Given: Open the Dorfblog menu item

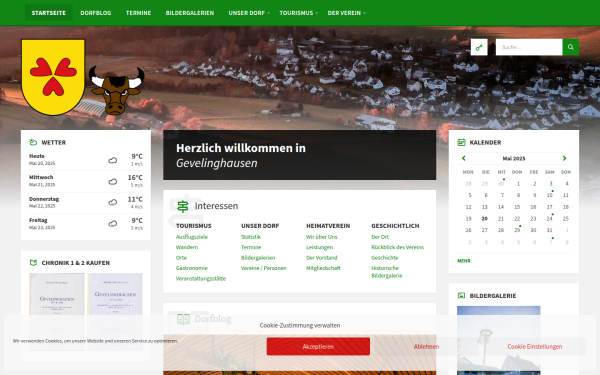Looking at the screenshot, I should coord(96,13).
